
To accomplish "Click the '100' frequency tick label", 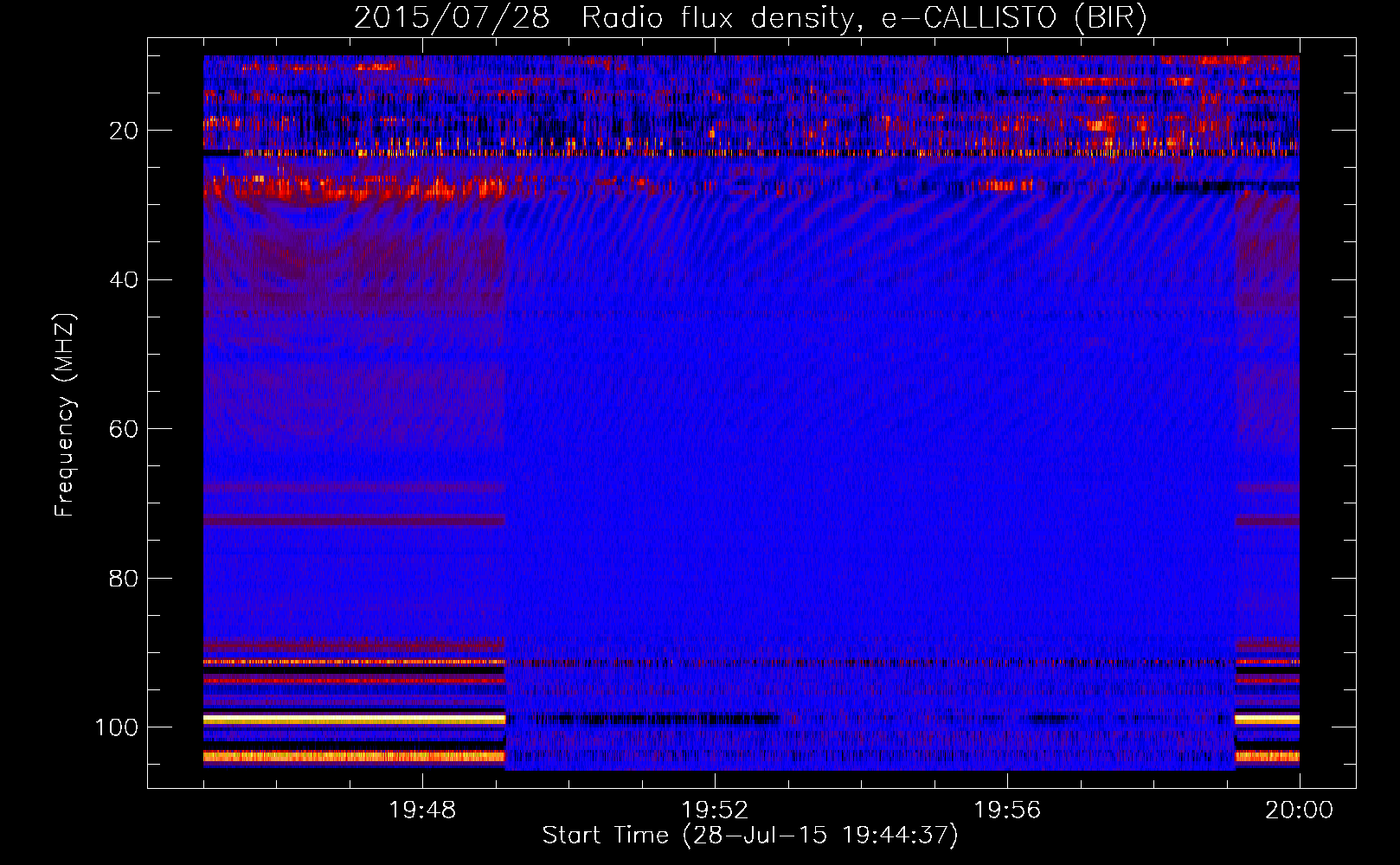I will 117,727.
